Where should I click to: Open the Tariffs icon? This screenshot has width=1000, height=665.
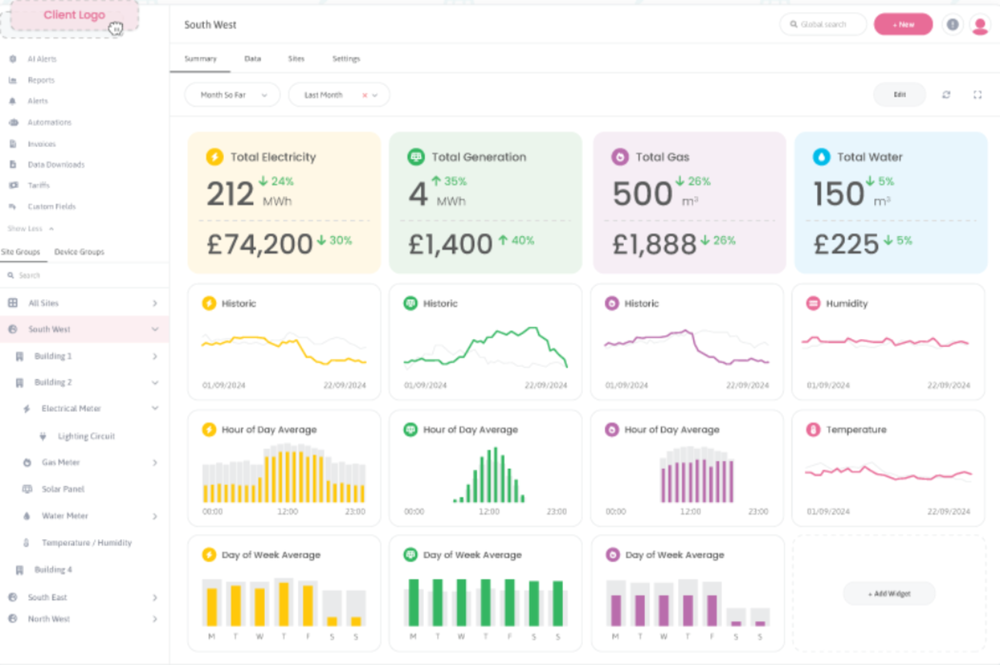pyautogui.click(x=13, y=186)
